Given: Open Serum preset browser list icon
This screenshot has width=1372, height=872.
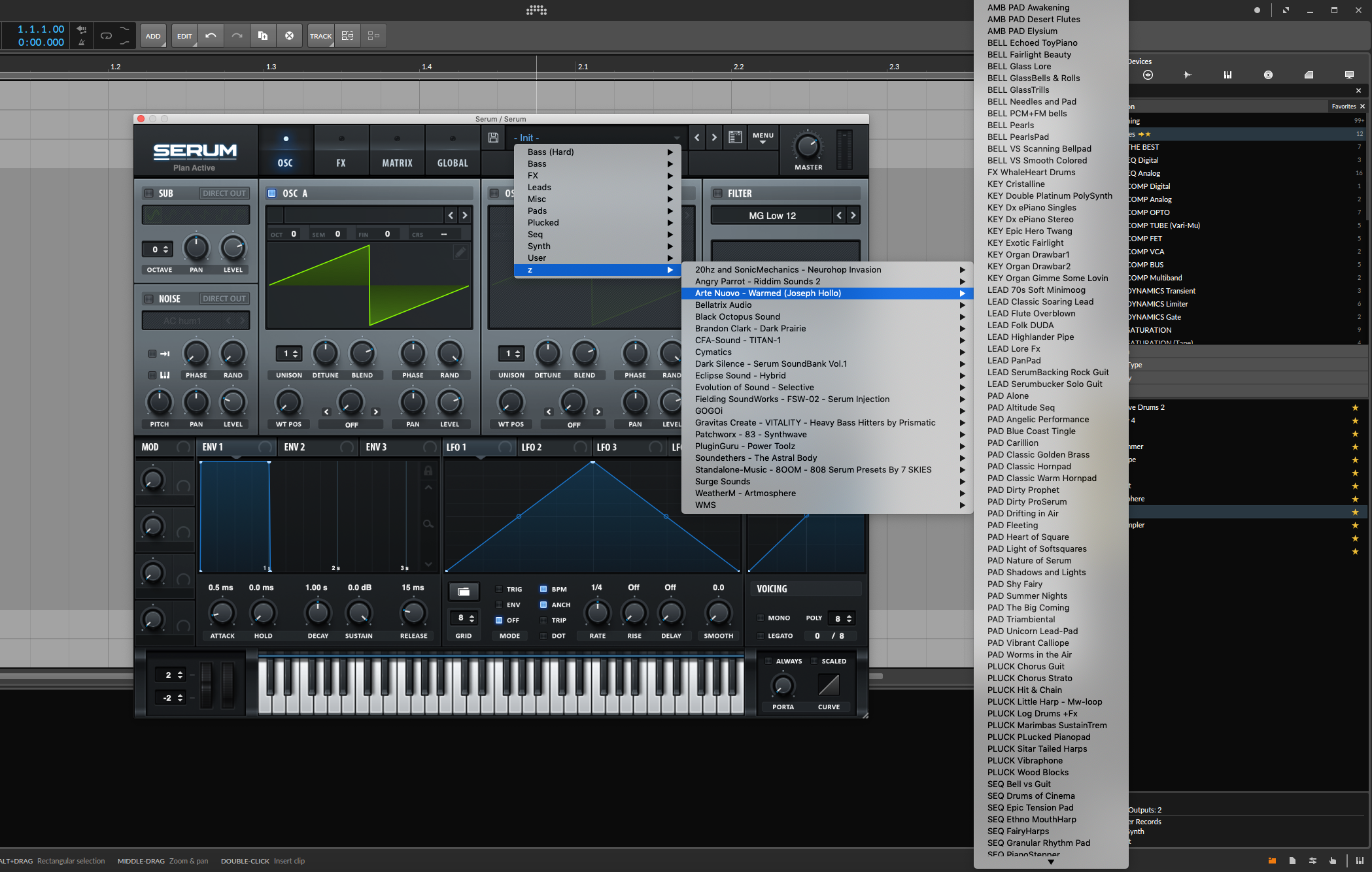Looking at the screenshot, I should click(735, 137).
